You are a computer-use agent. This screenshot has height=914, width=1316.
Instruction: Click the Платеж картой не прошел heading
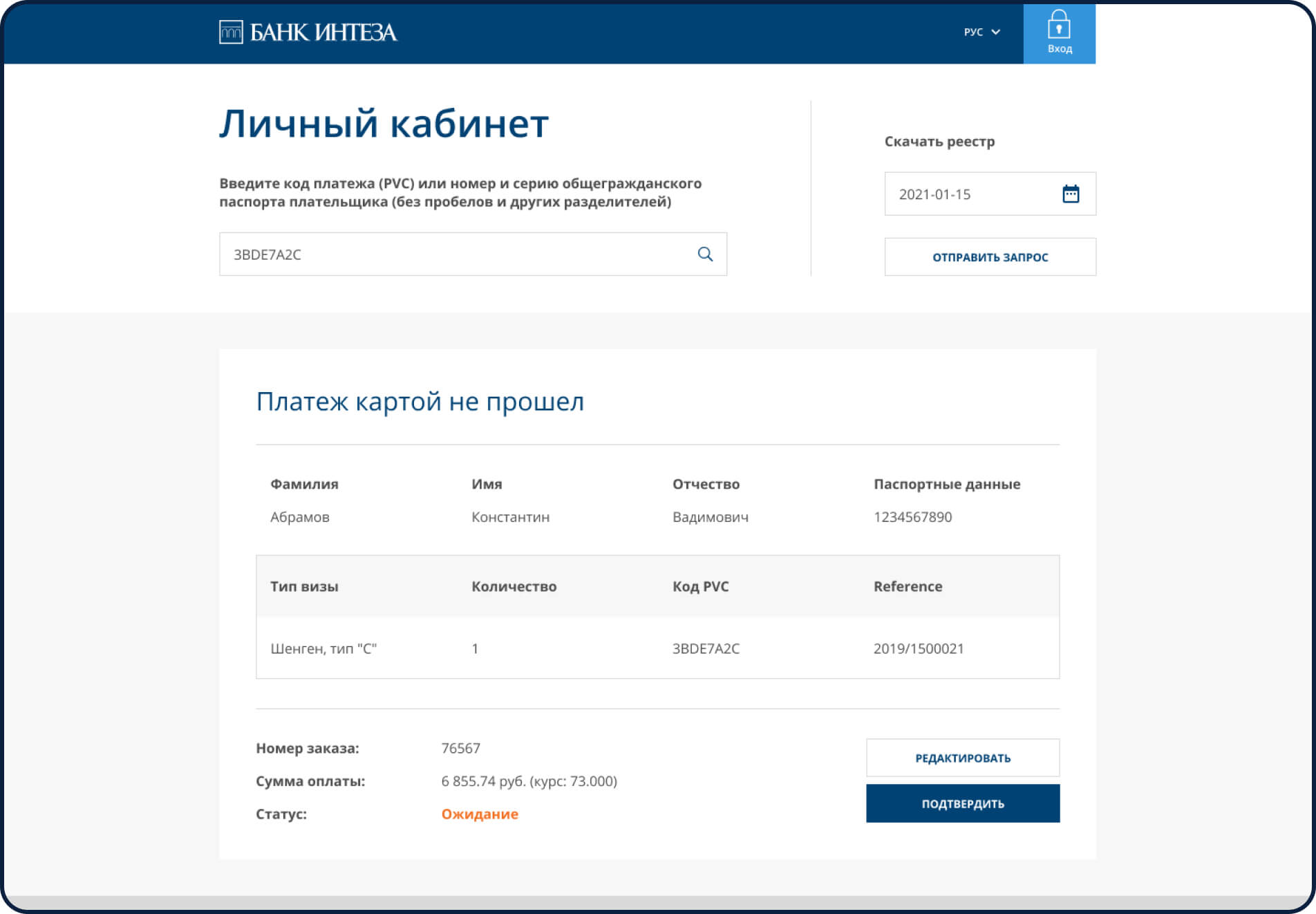(420, 402)
